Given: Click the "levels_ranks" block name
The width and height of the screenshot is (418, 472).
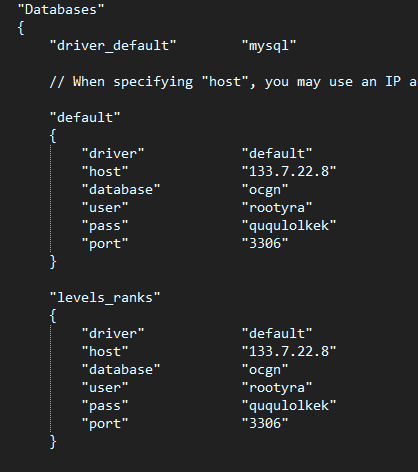Looking at the screenshot, I should click(x=105, y=297).
